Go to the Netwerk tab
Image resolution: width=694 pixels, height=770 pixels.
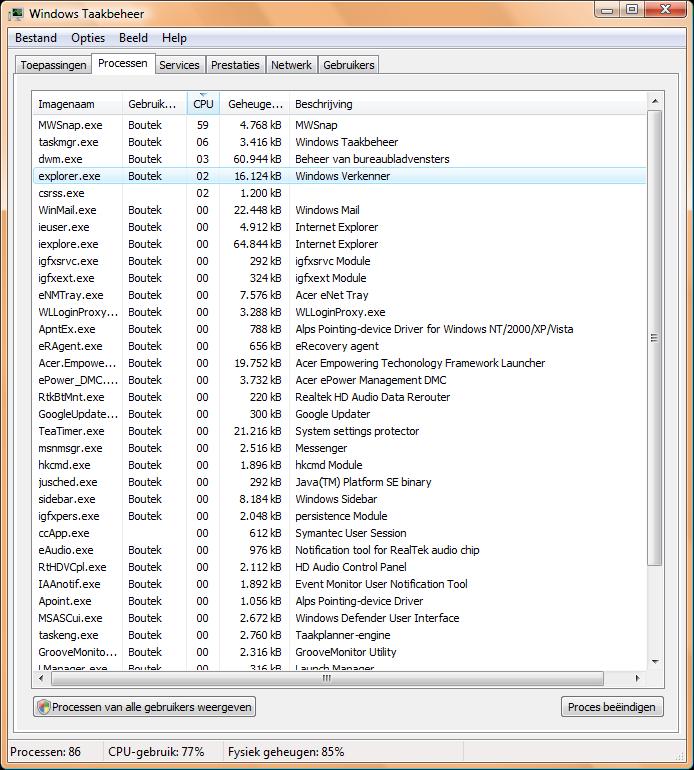291,65
